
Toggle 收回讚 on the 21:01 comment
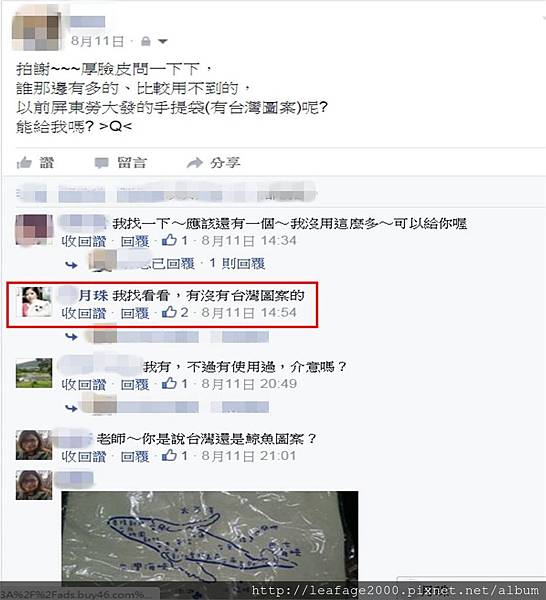pos(84,456)
